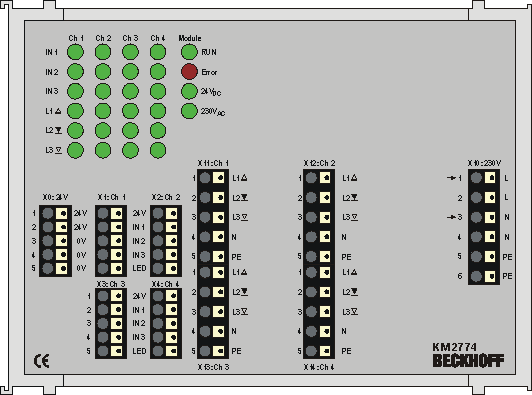This screenshot has height=395, width=532.
Task: Click the 24V DC module status LED
Action: click(x=189, y=91)
